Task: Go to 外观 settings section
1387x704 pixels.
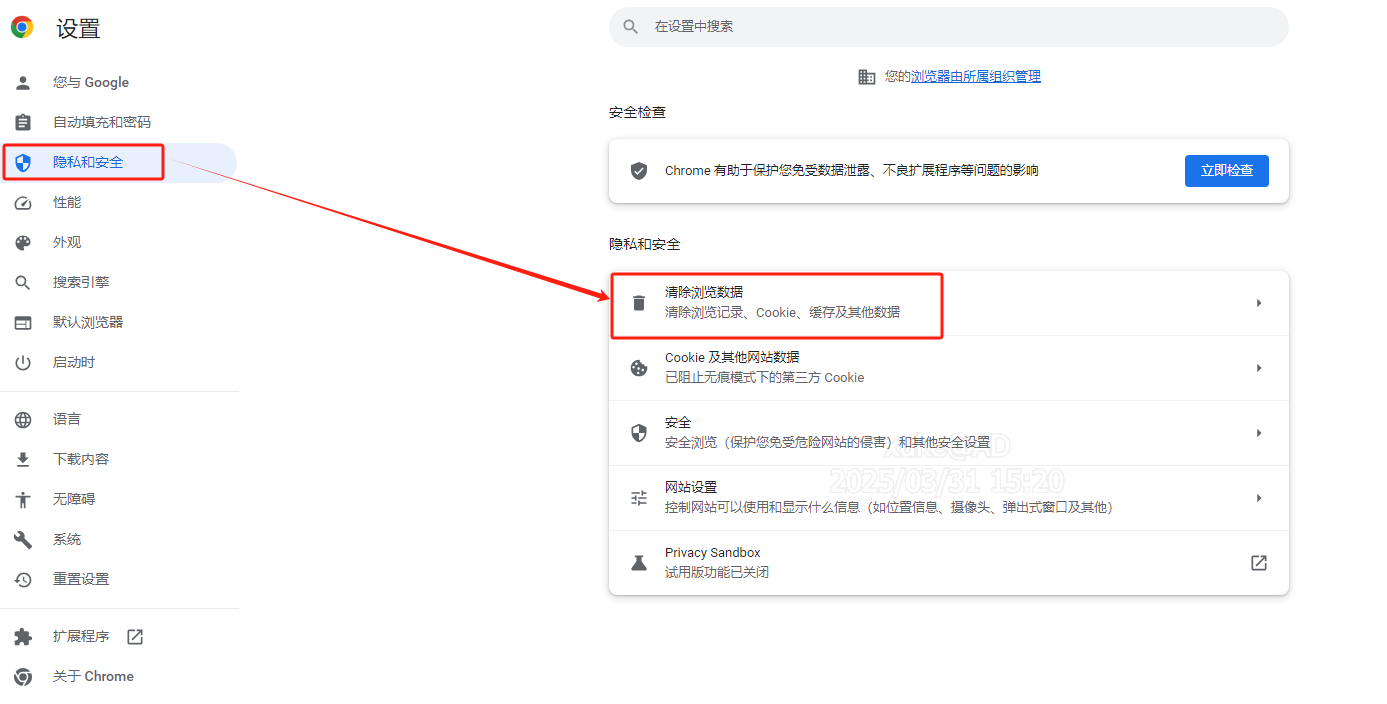Action: click(67, 242)
